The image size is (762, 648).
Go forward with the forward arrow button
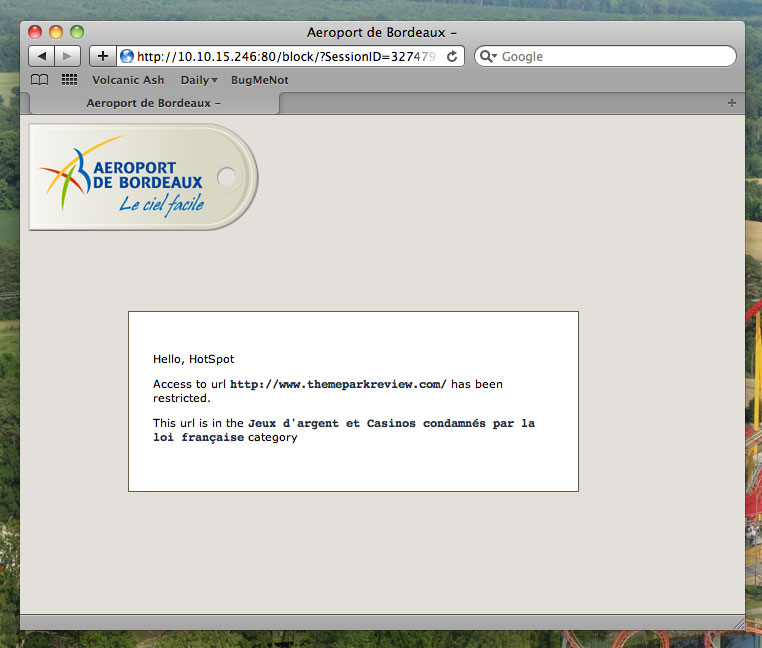[68, 56]
